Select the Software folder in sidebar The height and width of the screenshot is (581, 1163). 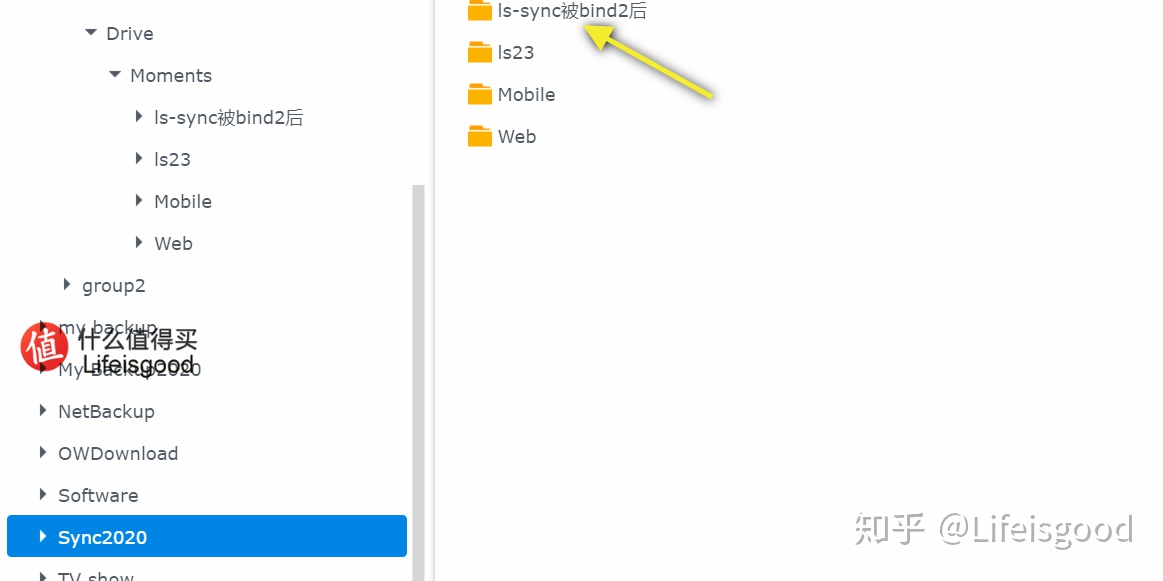(98, 496)
